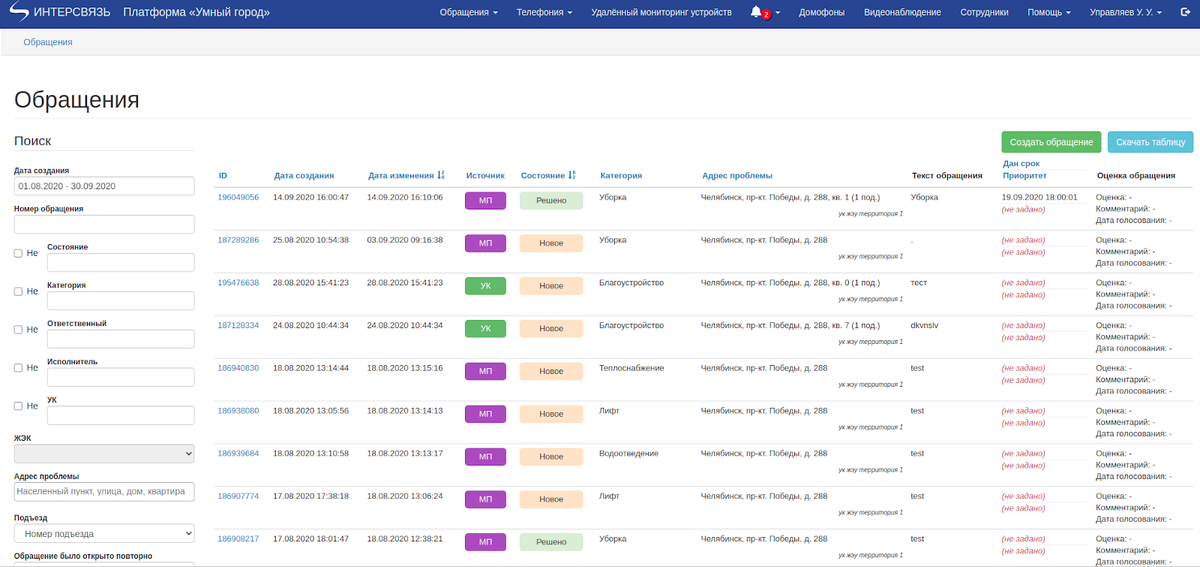Focus the Состояние filter input

pyautogui.click(x=120, y=262)
